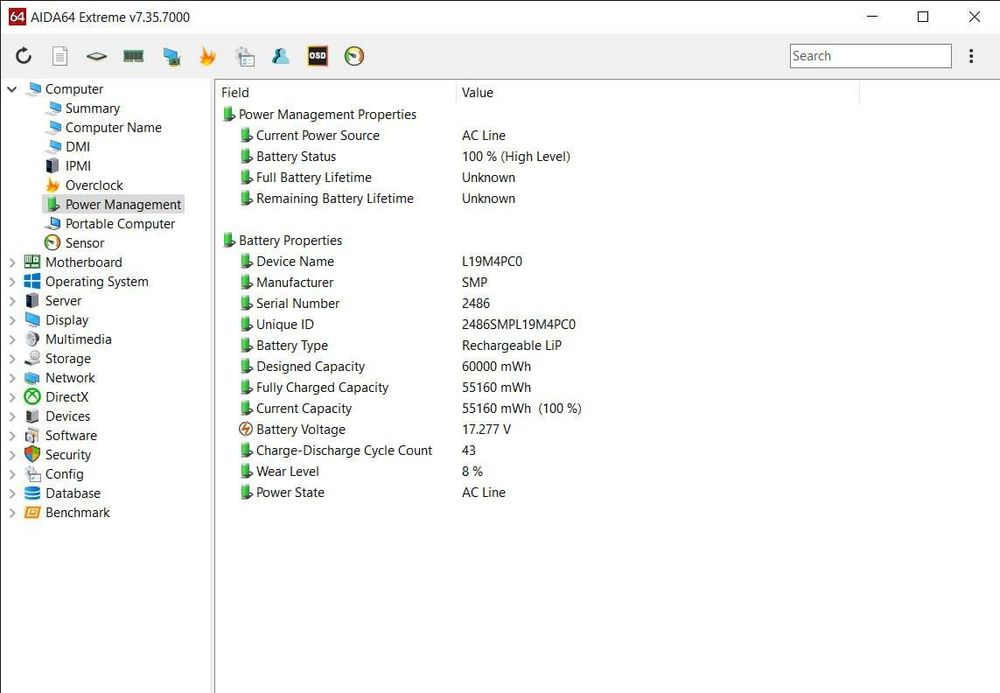Screen dimensions: 1000x693
Task: Expand the Motherboard tree node
Action: [x=11, y=262]
